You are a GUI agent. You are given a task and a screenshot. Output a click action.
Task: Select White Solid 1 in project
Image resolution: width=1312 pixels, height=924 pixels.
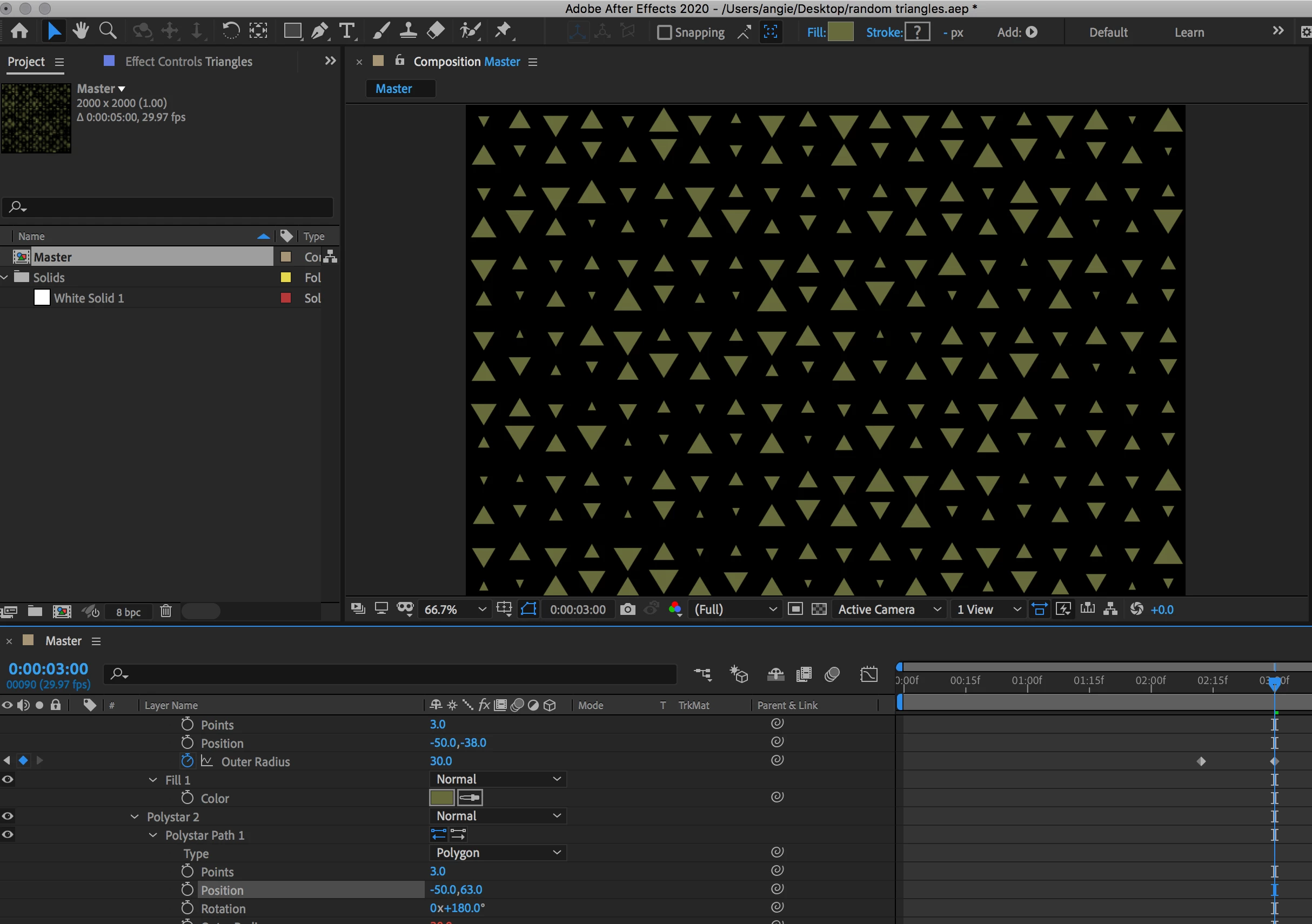point(89,298)
